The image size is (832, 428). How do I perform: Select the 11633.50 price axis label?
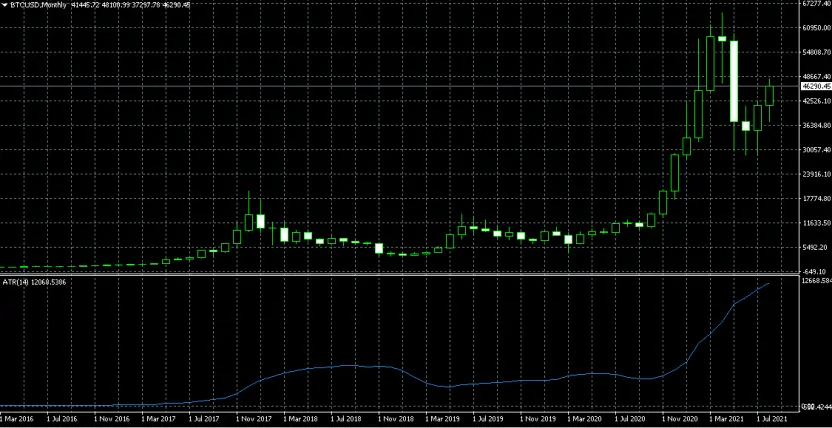click(x=817, y=223)
